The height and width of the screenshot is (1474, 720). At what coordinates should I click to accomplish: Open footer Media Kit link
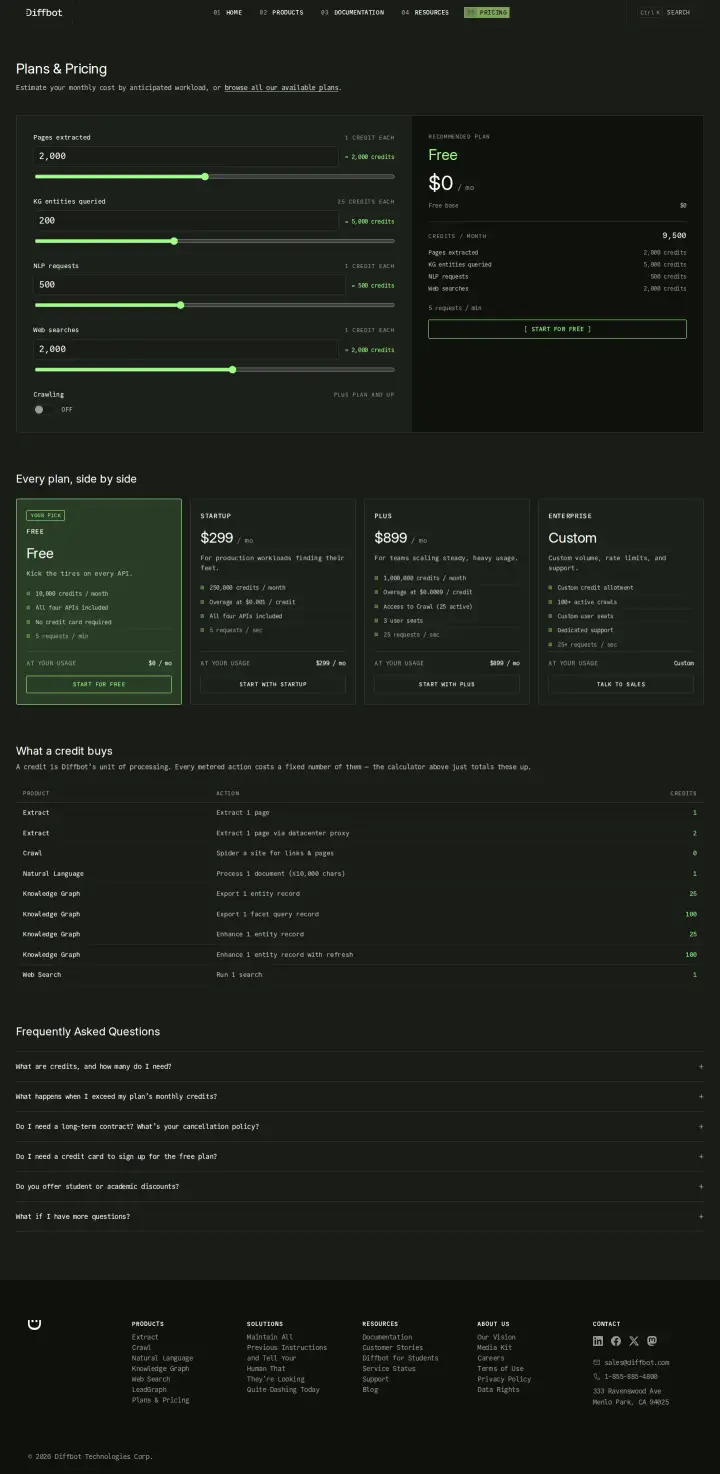(x=494, y=1347)
